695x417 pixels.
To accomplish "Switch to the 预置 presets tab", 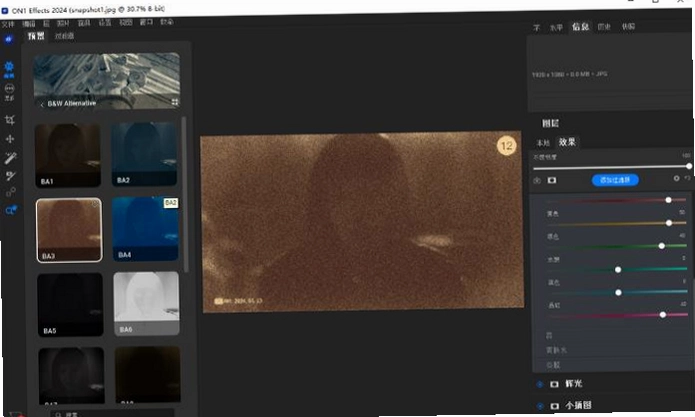I will point(36,36).
